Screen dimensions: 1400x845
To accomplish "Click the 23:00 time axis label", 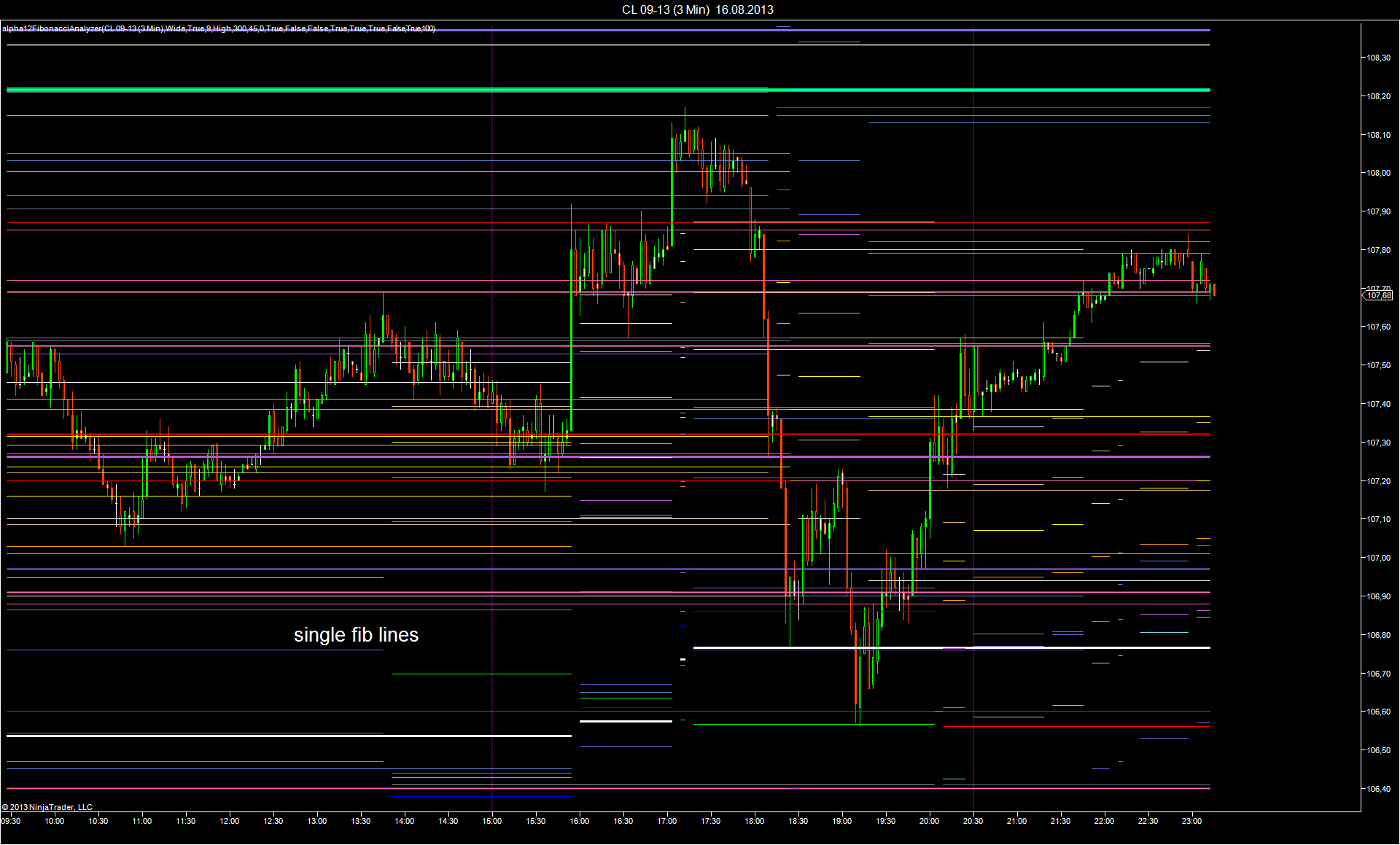I will (x=1191, y=821).
